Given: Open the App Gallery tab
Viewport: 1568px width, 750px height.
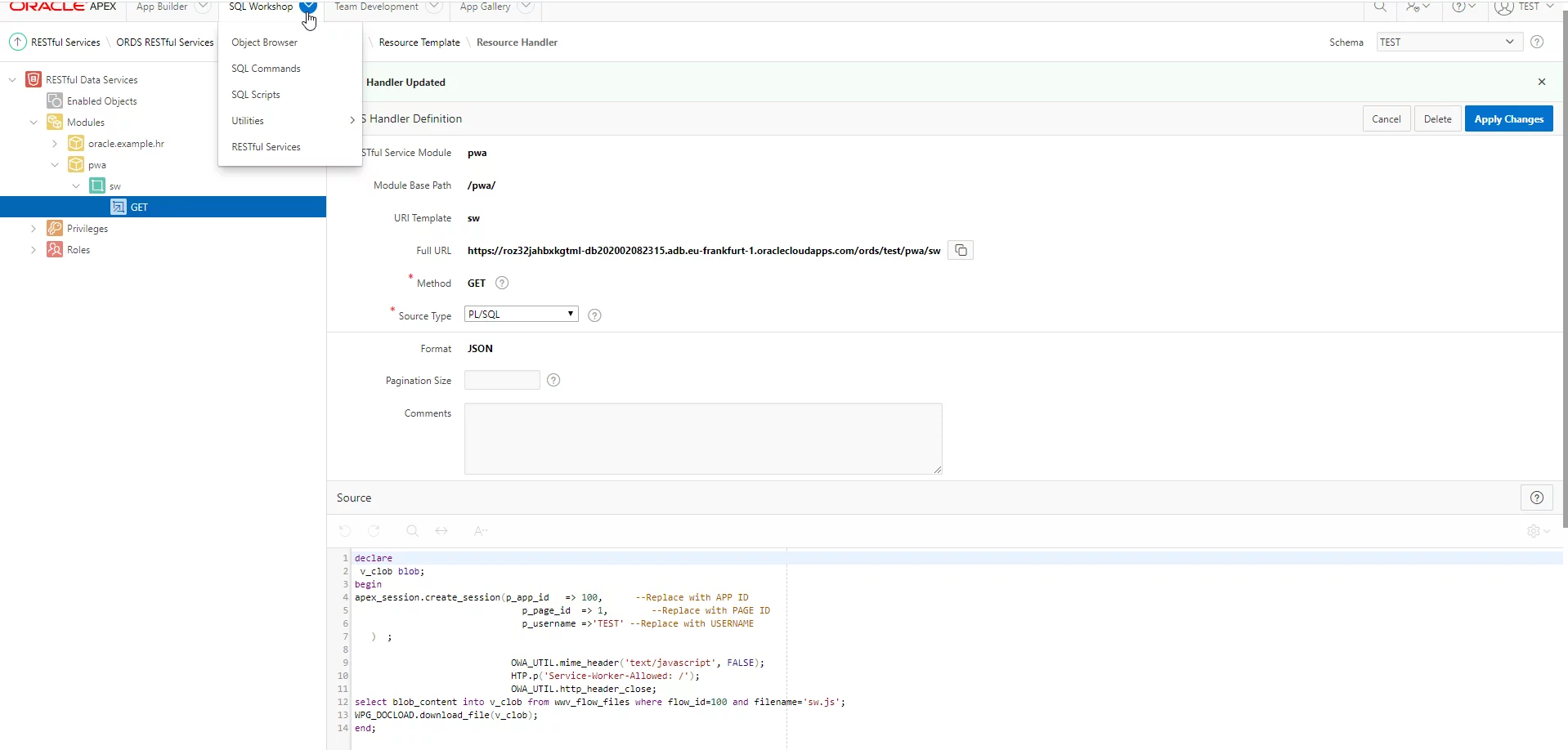Looking at the screenshot, I should coord(485,7).
